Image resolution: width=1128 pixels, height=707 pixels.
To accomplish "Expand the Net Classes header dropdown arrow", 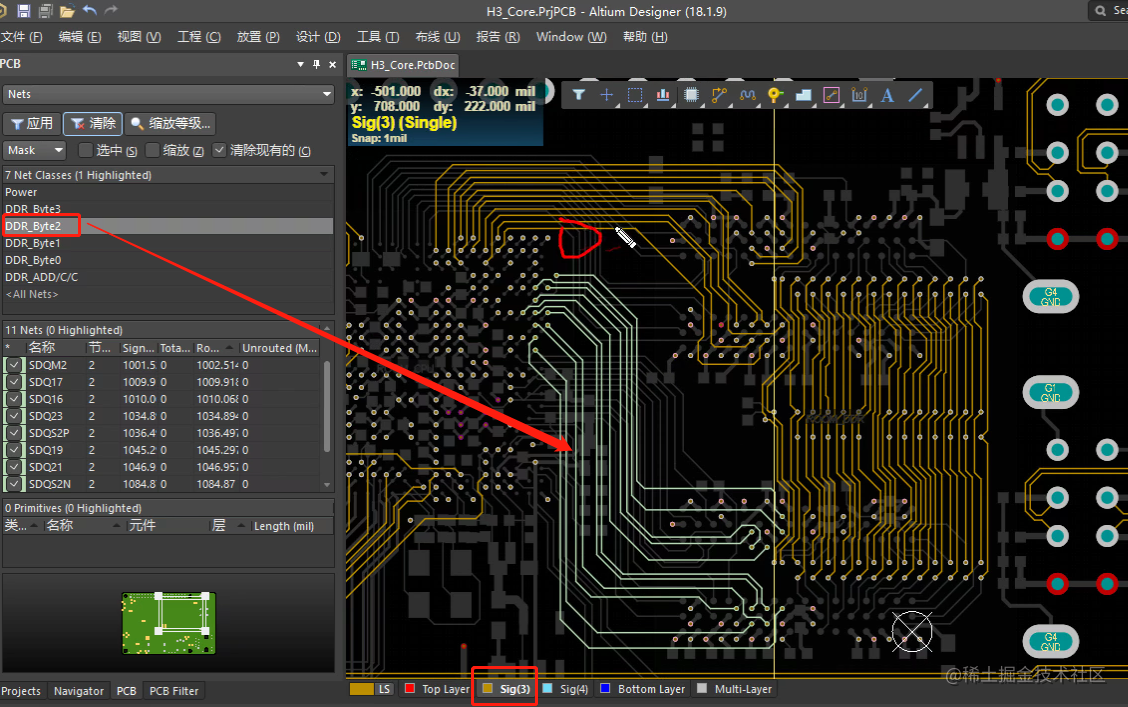I will pos(322,173).
